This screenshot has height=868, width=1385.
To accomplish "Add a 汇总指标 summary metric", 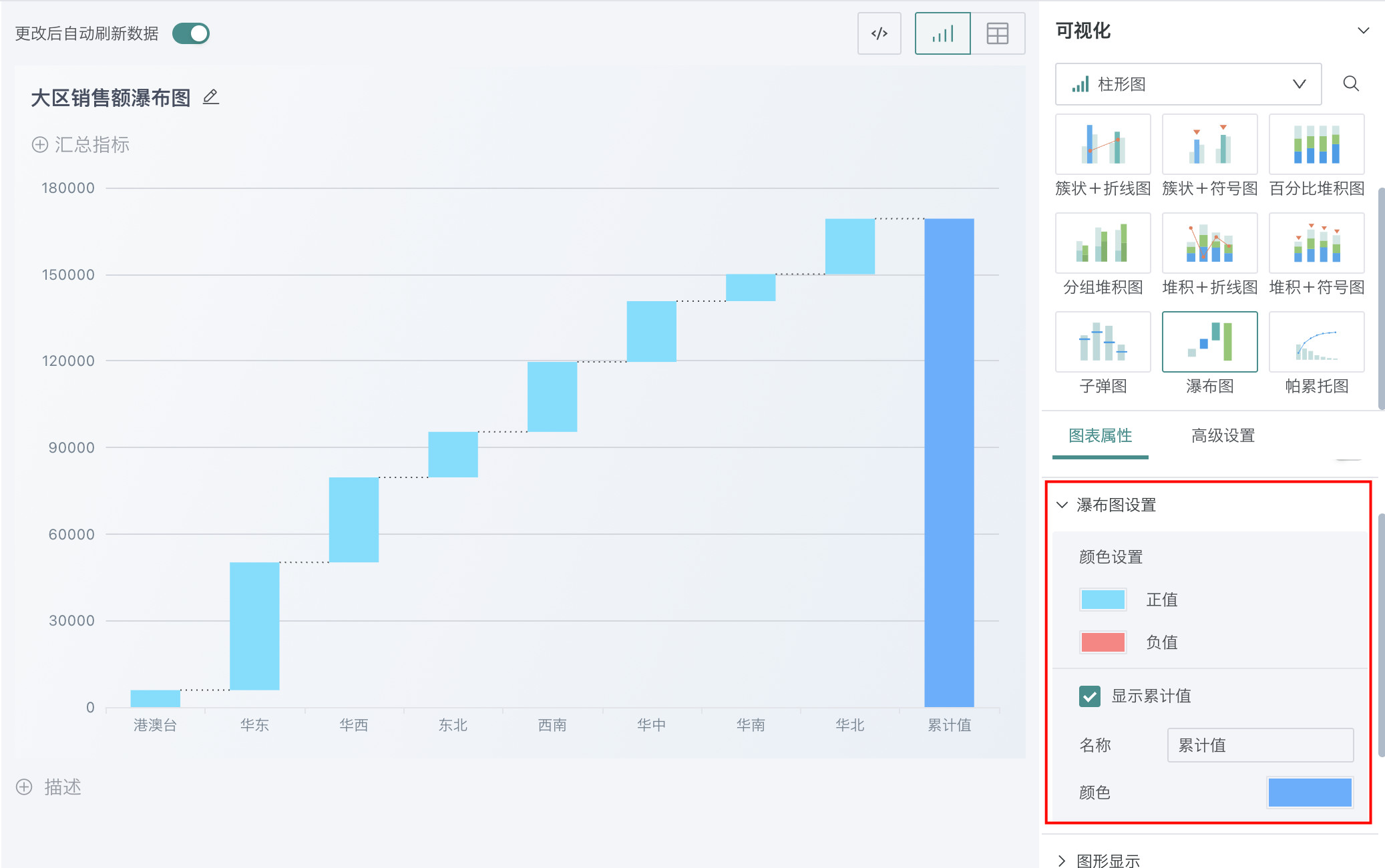I will click(x=80, y=144).
